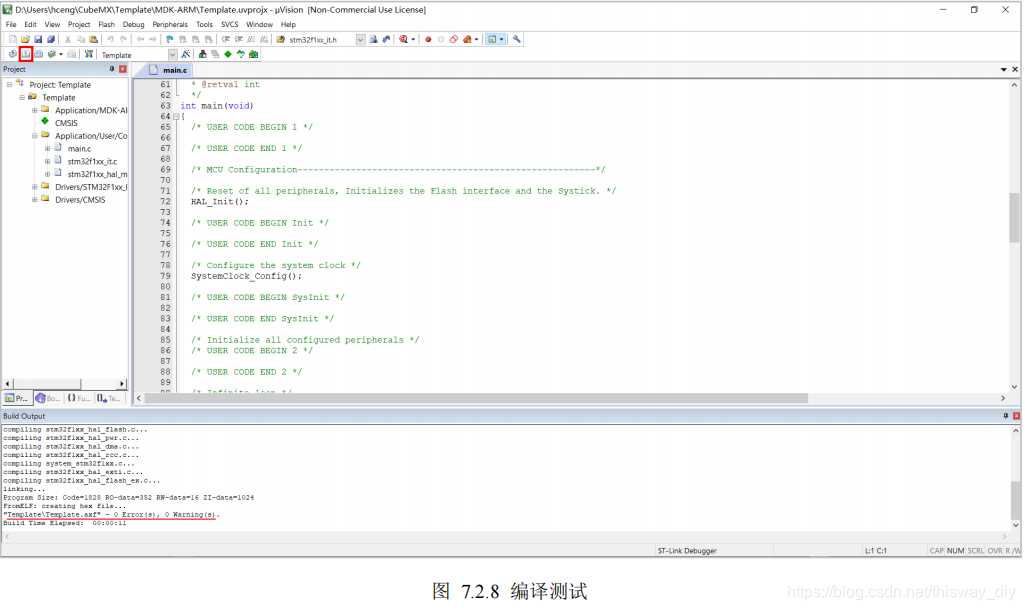The height and width of the screenshot is (610, 1025).
Task: Click the Select Software Packs icon
Action: point(241,54)
